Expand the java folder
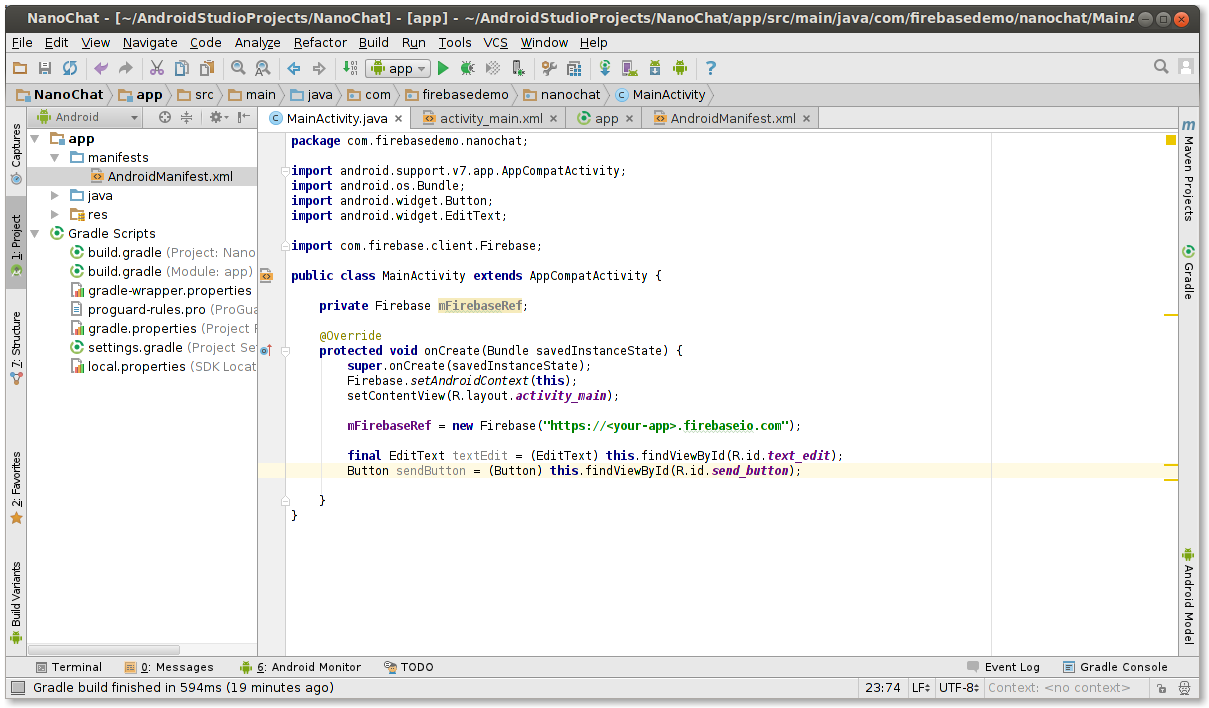 pos(56,196)
